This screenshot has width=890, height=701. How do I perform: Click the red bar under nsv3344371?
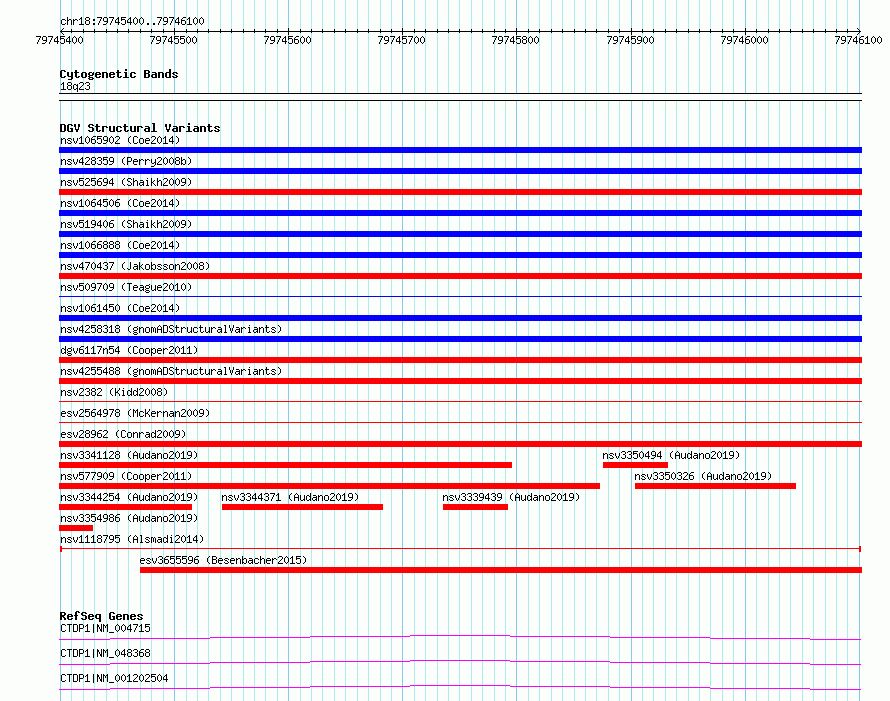(303, 507)
